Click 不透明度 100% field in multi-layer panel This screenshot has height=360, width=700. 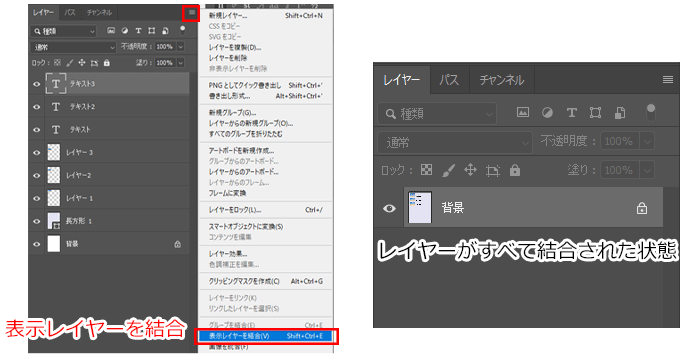(x=165, y=46)
